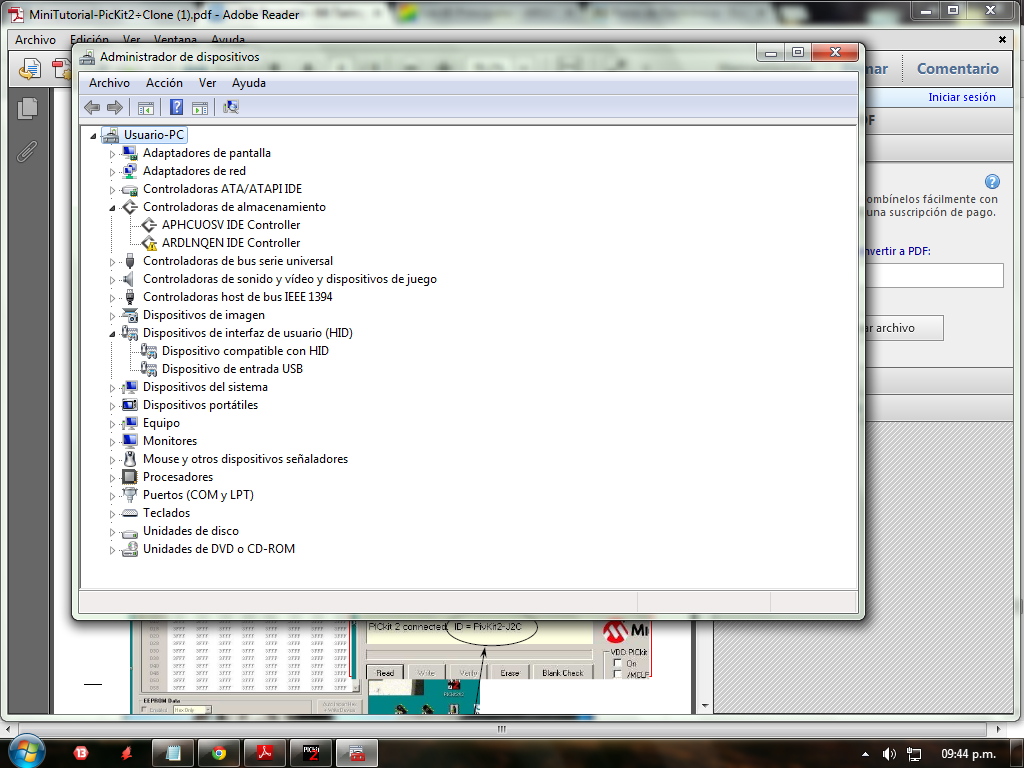Click the show/hide console tree toolbar icon
This screenshot has height=768, width=1024.
(146, 107)
